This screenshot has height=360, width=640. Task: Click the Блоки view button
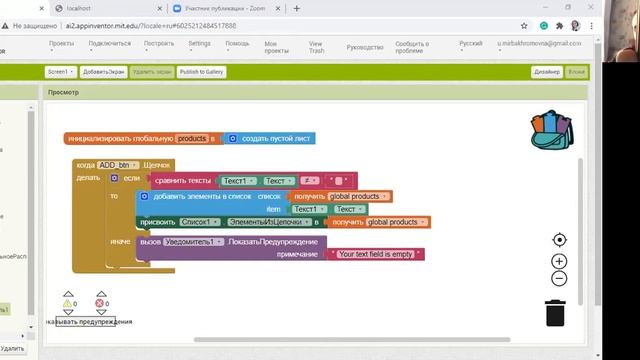576,72
